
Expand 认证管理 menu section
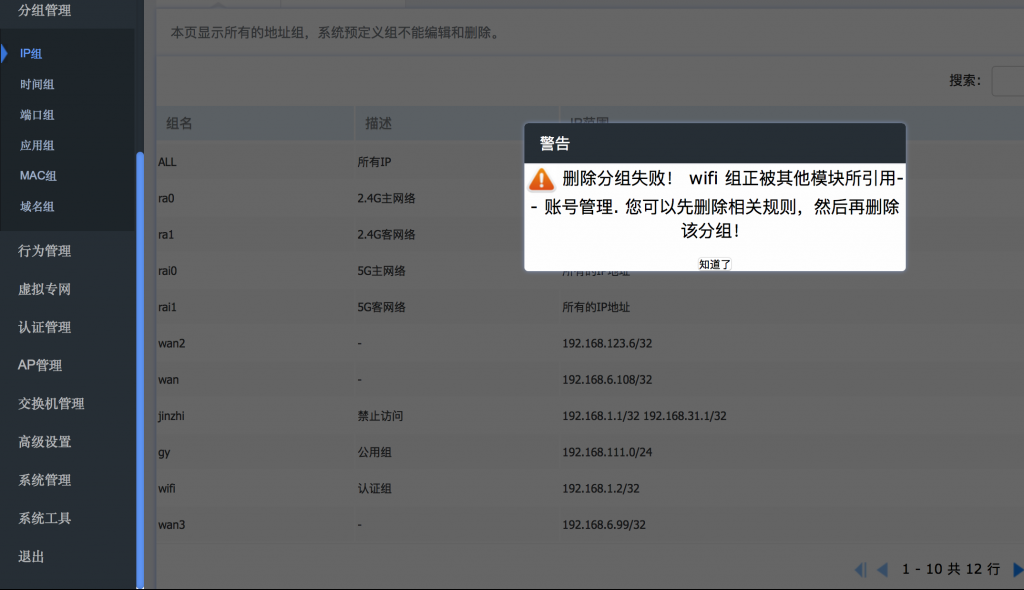pyautogui.click(x=44, y=327)
